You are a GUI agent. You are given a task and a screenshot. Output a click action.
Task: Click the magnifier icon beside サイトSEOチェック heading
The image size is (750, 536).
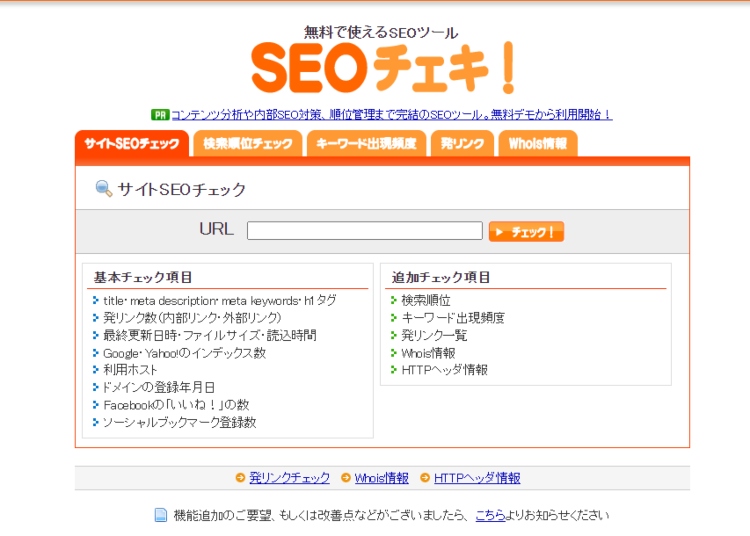tap(104, 189)
